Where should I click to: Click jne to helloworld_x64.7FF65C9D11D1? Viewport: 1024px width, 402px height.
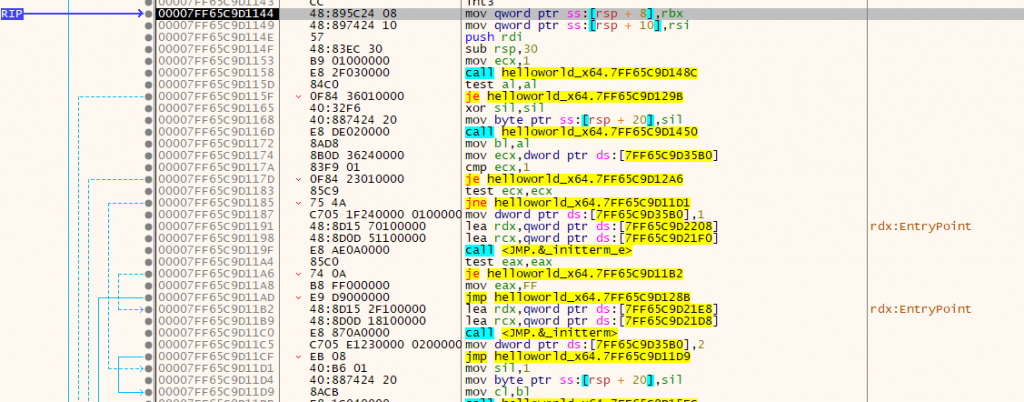coord(578,203)
